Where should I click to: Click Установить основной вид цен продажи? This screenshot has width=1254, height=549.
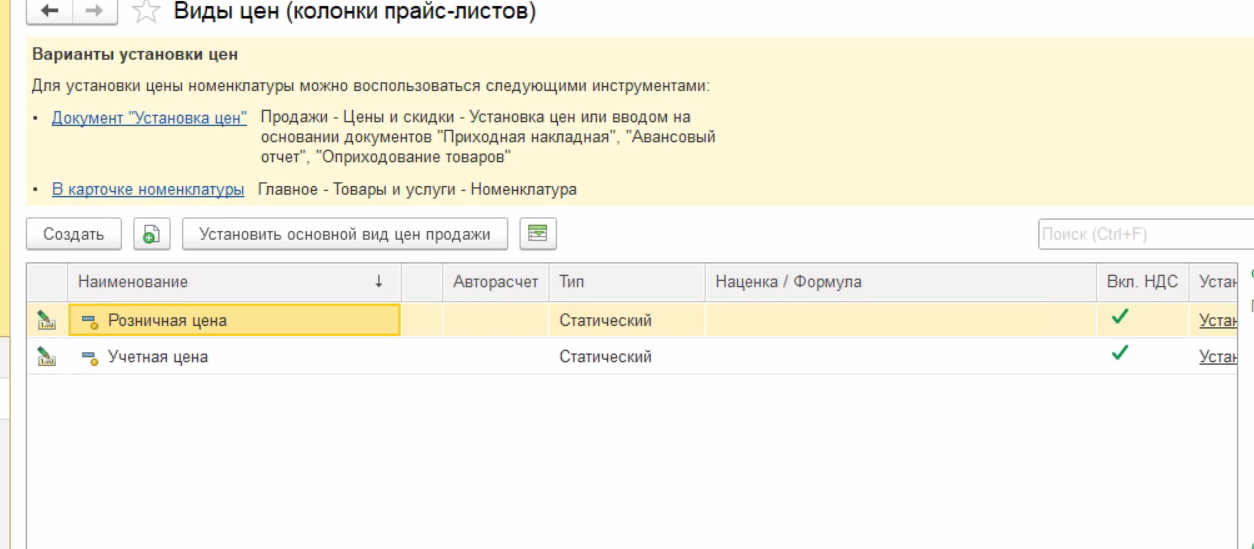pos(345,234)
